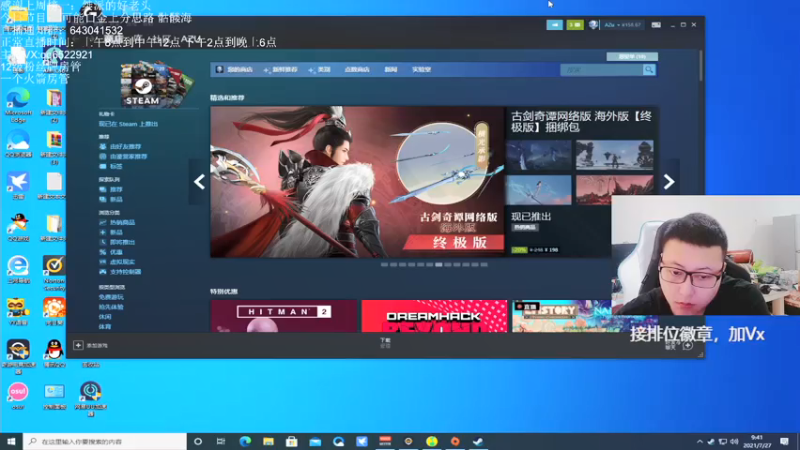
Task: Open the first Gujian screenshot thumbnail
Action: click(x=538, y=155)
